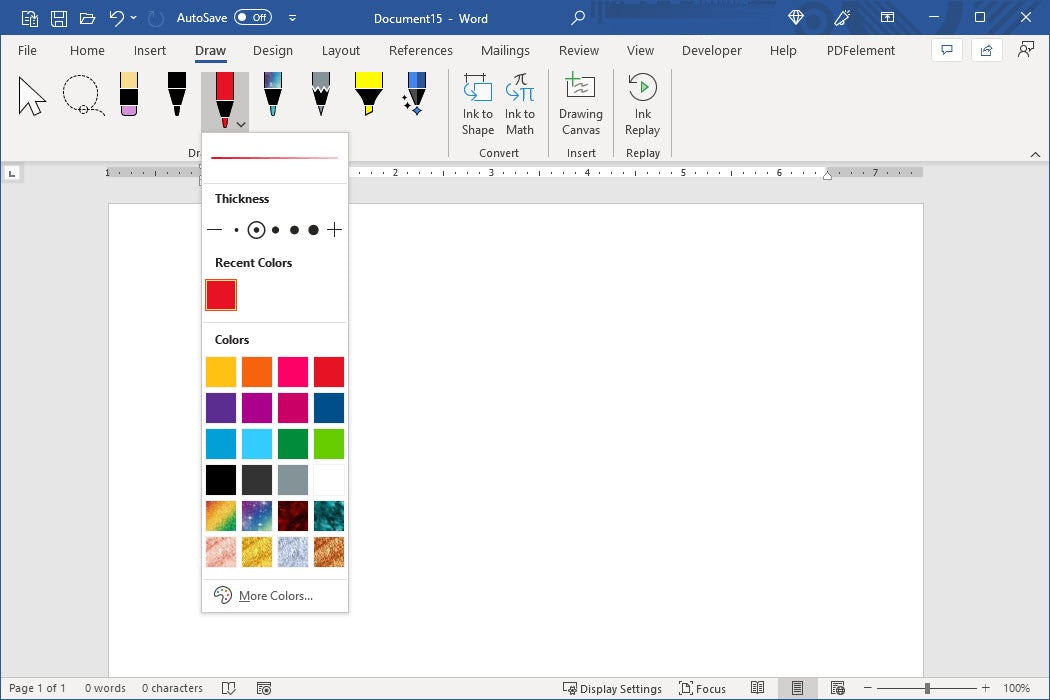The width and height of the screenshot is (1050, 700).
Task: Enable Focus mode in status bar
Action: click(x=703, y=688)
